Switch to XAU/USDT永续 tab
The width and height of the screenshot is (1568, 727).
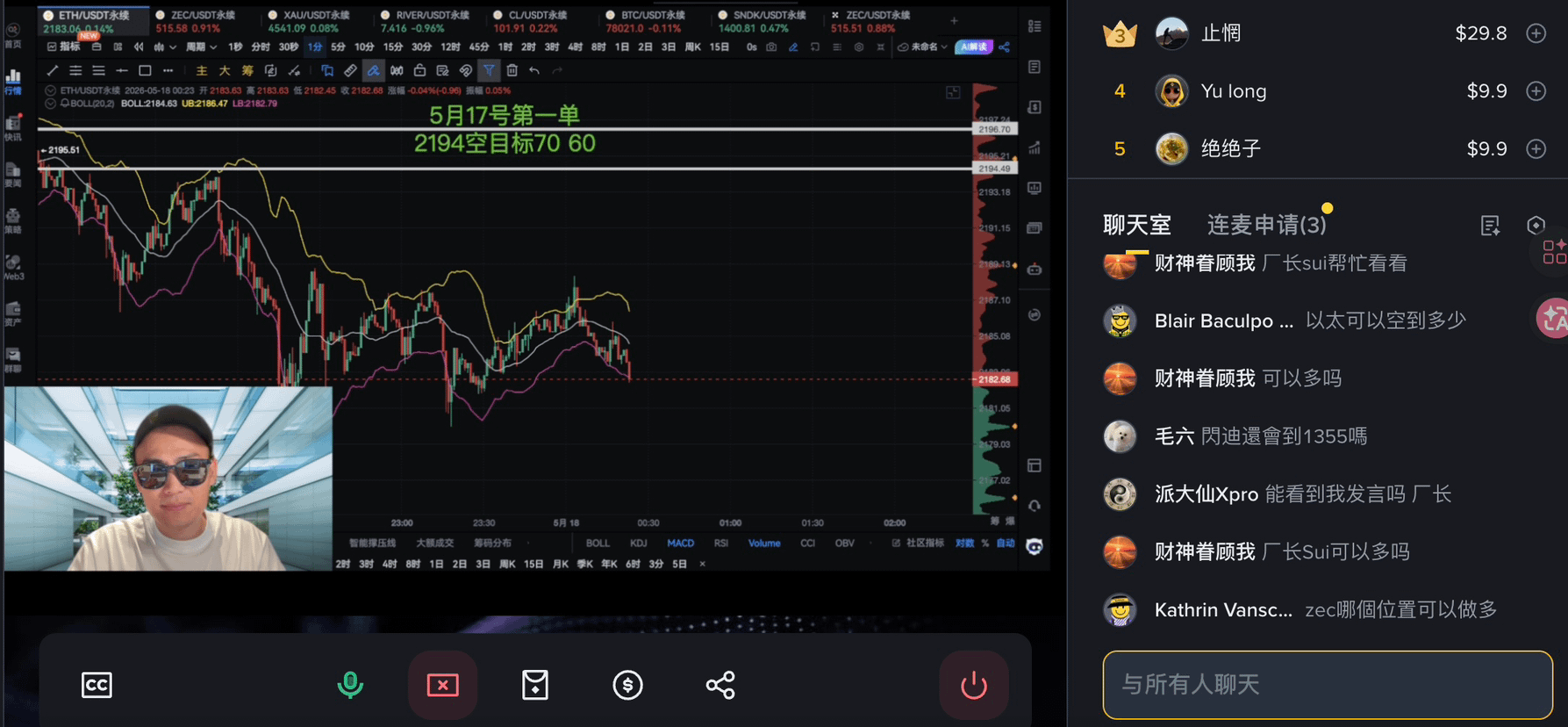pos(317,15)
